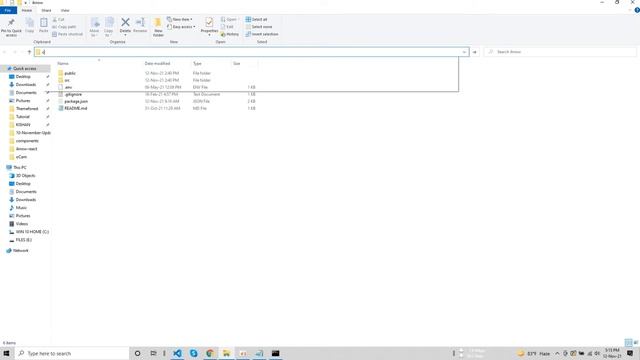The height and width of the screenshot is (360, 640).
Task: Select the .env file
Action: point(68,87)
